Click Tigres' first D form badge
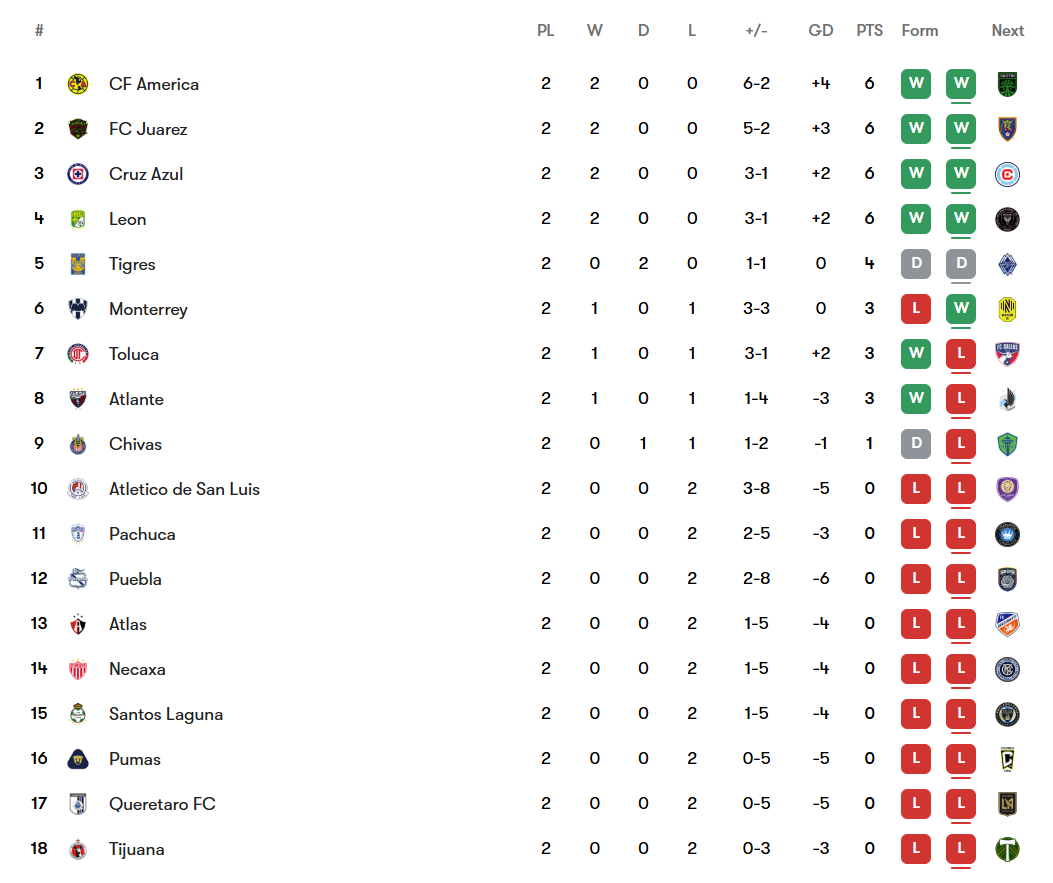This screenshot has height=883, width=1053. click(x=916, y=264)
